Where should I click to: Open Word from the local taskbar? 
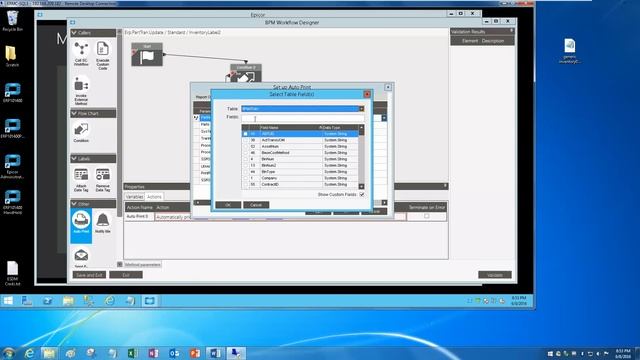click(216, 353)
